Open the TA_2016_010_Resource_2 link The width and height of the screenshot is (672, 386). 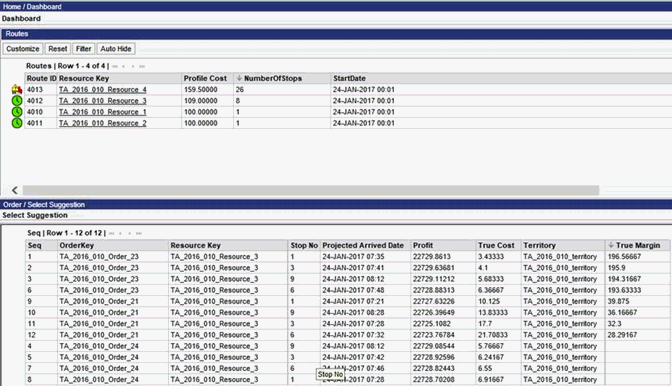(102, 123)
